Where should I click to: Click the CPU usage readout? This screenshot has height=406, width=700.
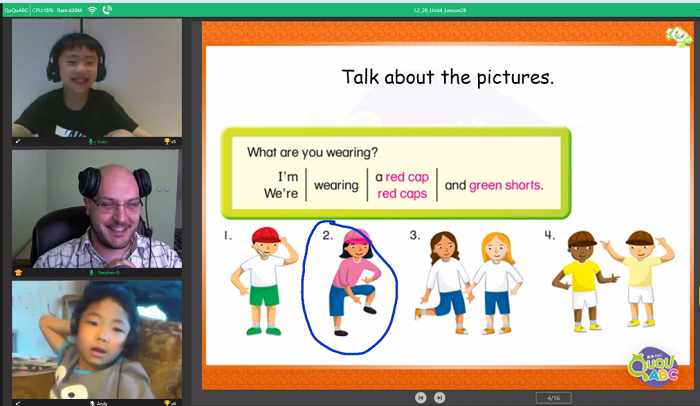[x=42, y=10]
